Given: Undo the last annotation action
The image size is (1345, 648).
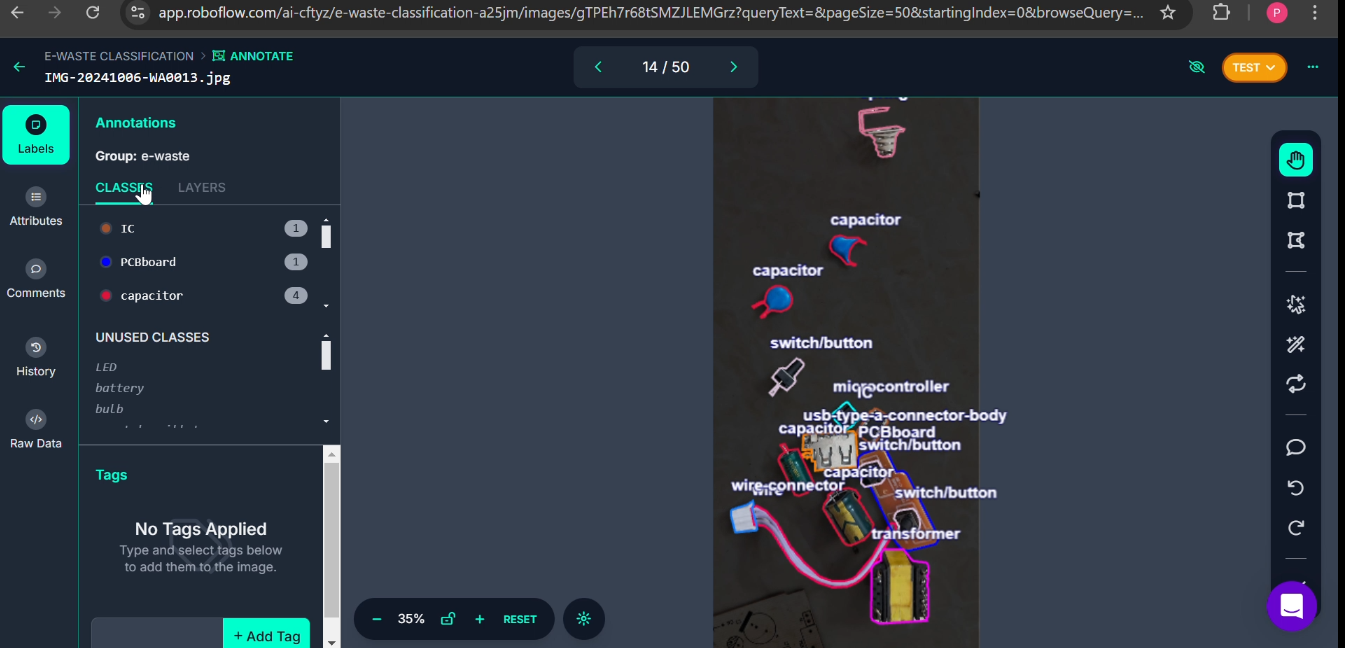Looking at the screenshot, I should point(1296,488).
